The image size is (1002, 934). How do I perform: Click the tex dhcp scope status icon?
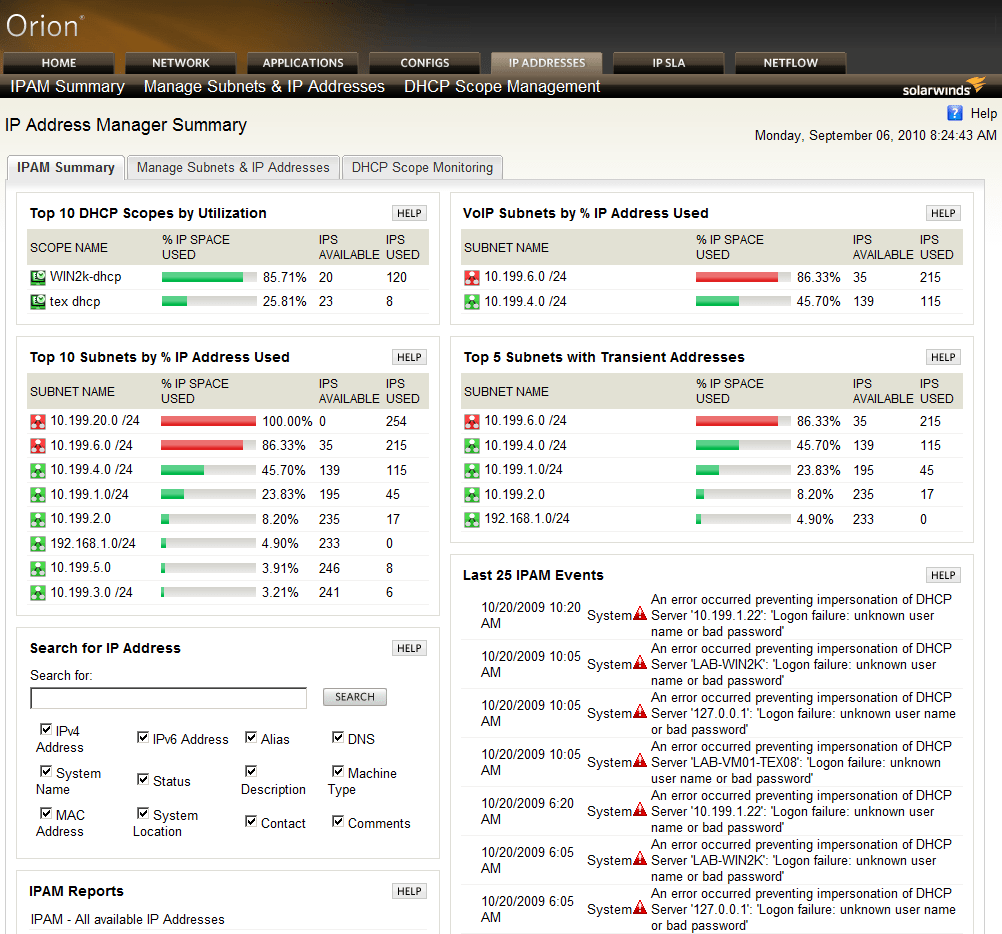click(x=37, y=301)
